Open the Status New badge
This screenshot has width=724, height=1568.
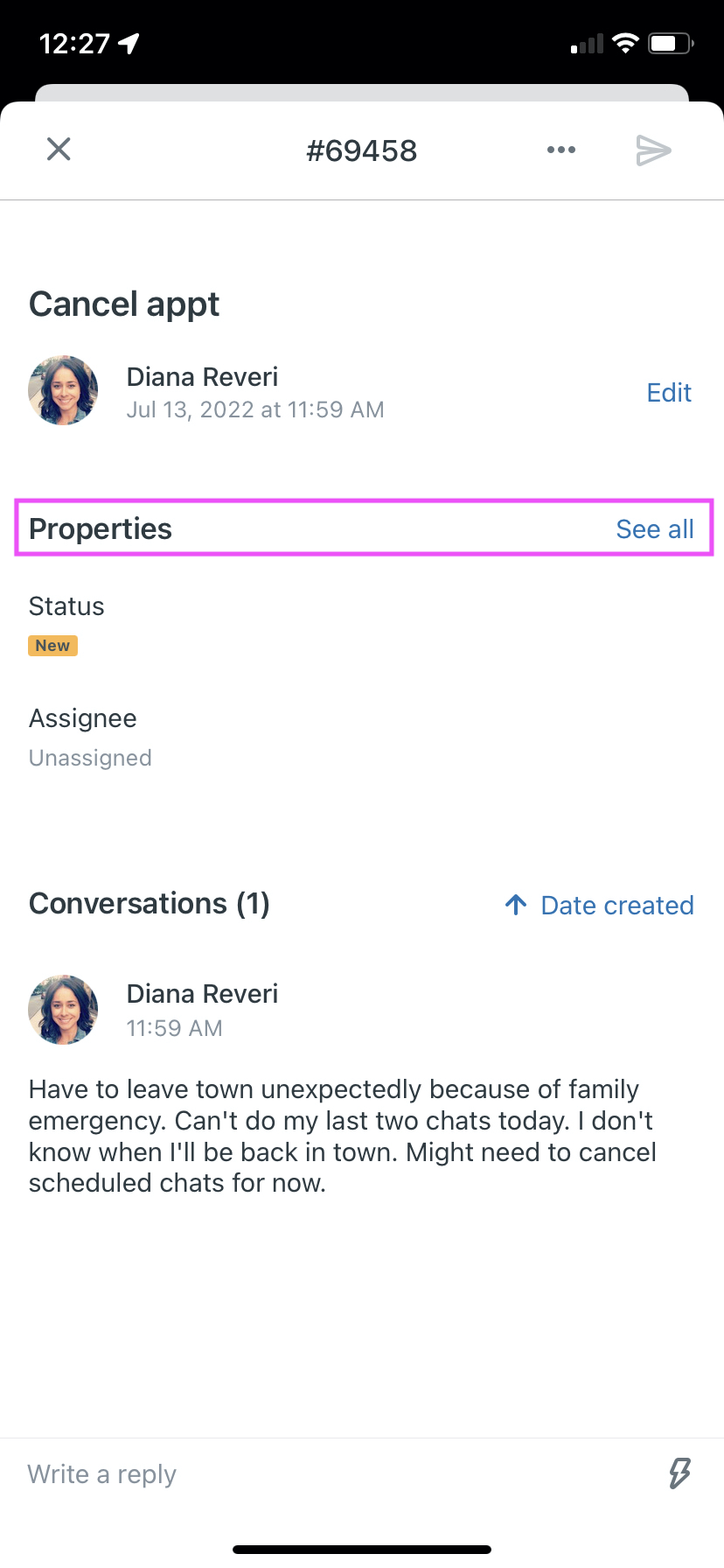52,646
